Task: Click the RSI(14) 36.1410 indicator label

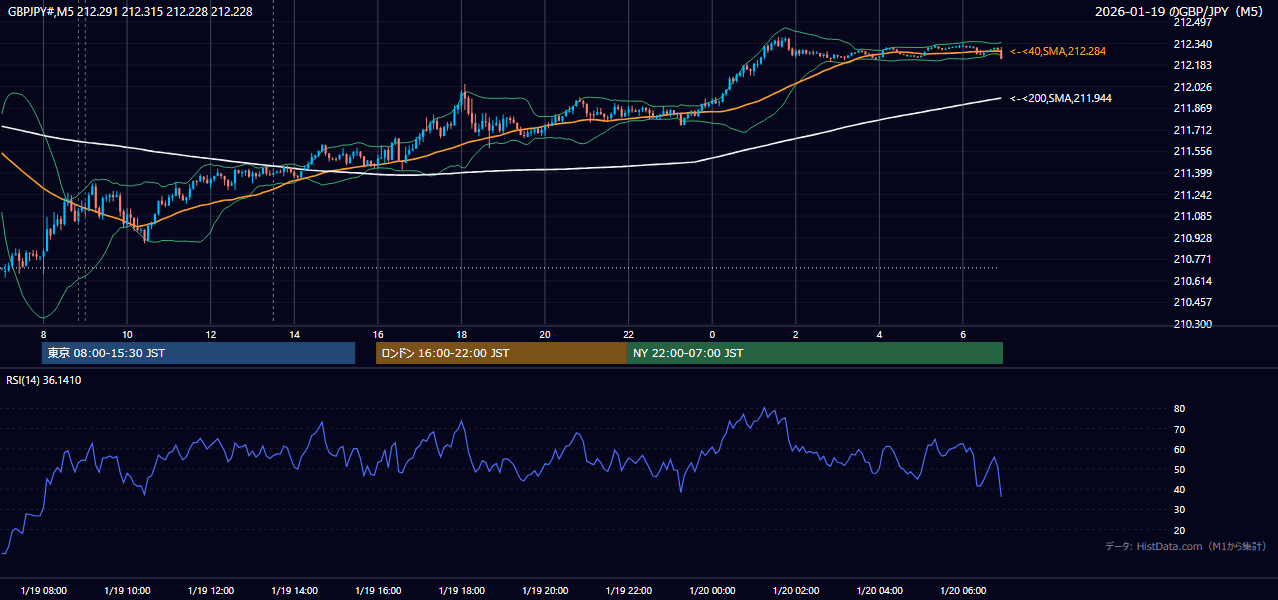Action: [x=44, y=380]
